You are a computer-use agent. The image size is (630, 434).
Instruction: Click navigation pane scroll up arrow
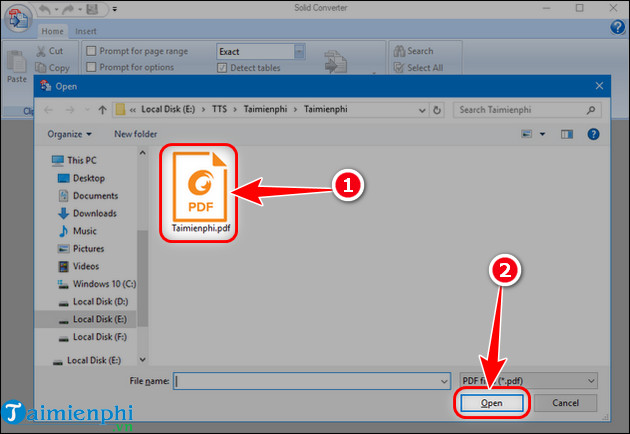[143, 153]
